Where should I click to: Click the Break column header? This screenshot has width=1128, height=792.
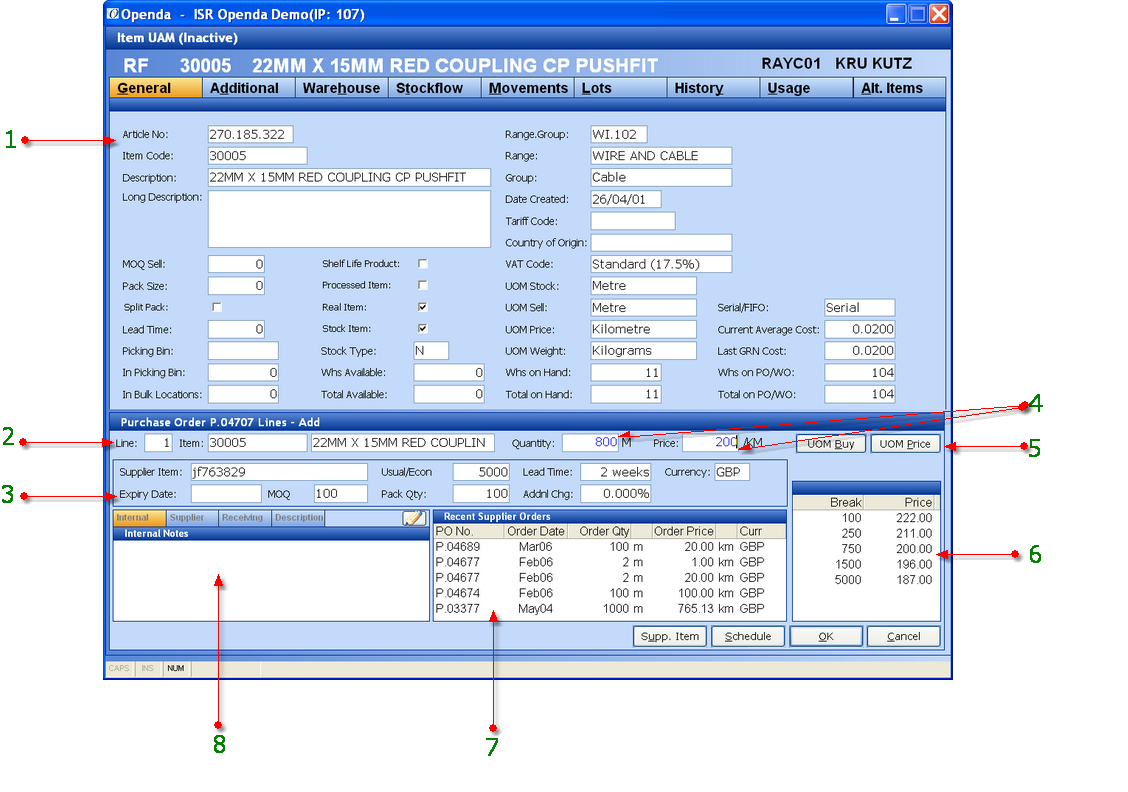829,502
